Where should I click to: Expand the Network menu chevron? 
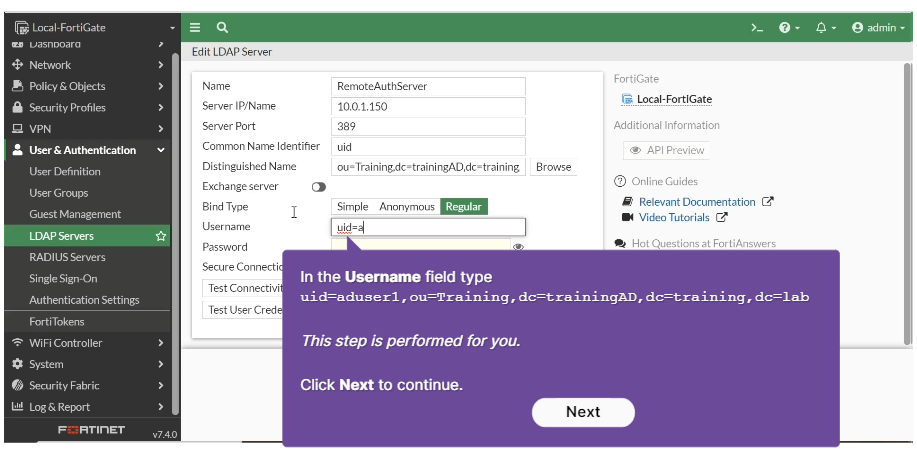161,65
